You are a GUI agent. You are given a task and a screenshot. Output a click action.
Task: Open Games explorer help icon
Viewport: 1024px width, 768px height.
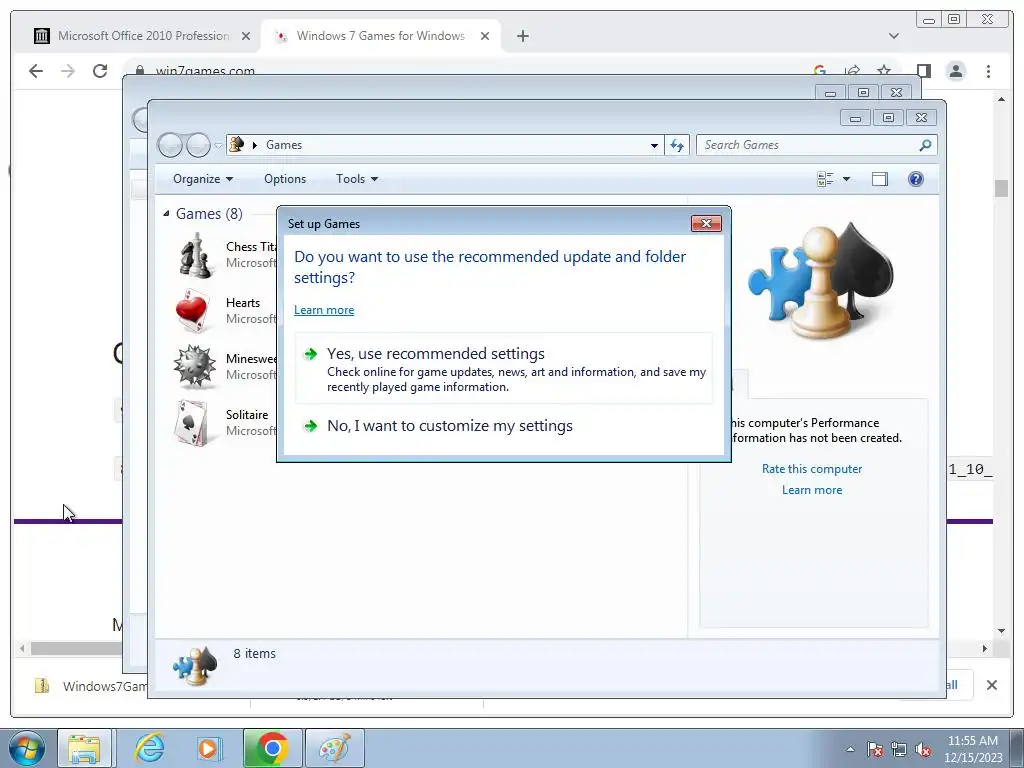(916, 179)
